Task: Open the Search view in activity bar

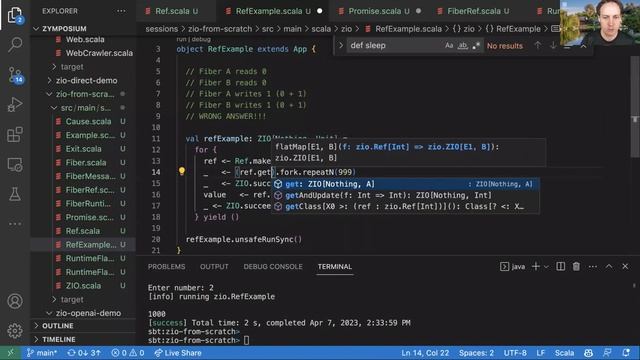Action: pyautogui.click(x=15, y=44)
